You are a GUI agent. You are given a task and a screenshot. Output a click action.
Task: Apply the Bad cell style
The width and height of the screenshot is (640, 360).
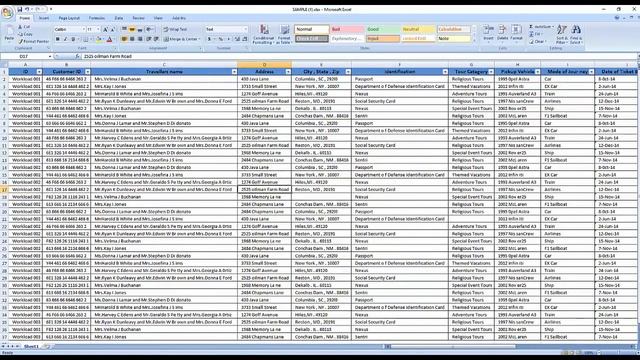point(347,29)
